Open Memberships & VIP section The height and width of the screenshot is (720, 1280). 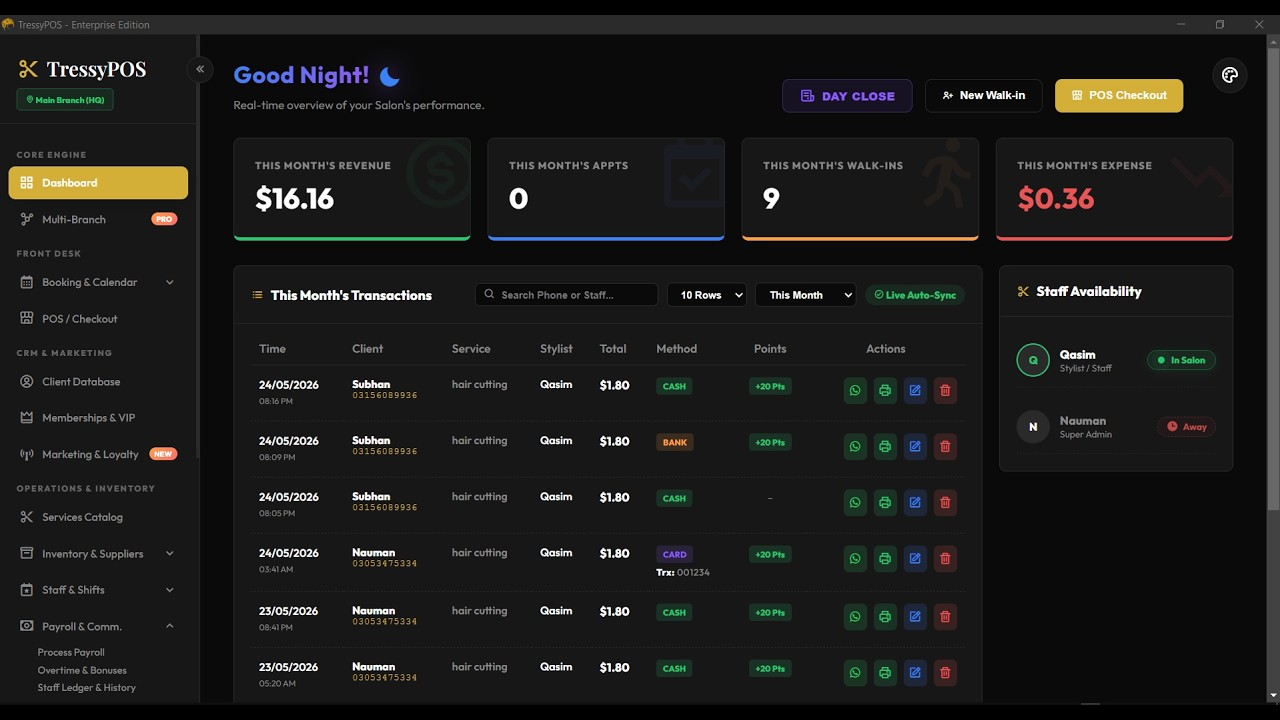click(x=98, y=418)
